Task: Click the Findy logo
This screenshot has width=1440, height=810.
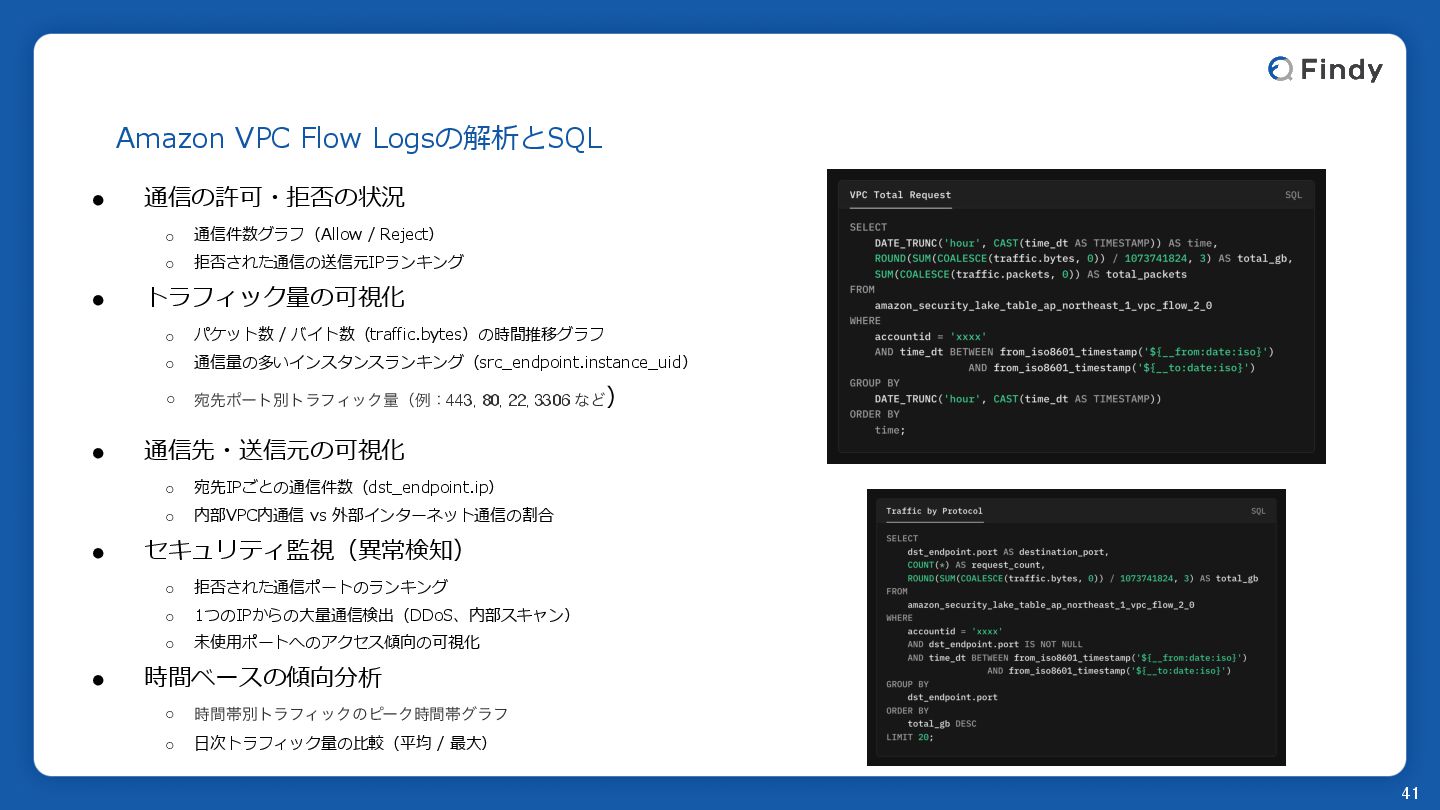Action: coord(1325,69)
